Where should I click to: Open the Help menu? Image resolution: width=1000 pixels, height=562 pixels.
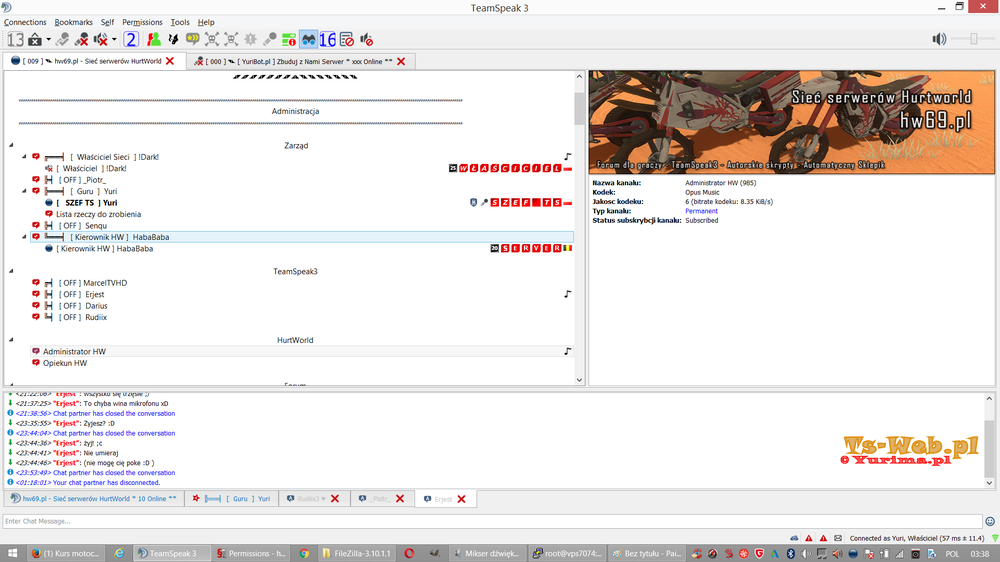pyautogui.click(x=206, y=22)
